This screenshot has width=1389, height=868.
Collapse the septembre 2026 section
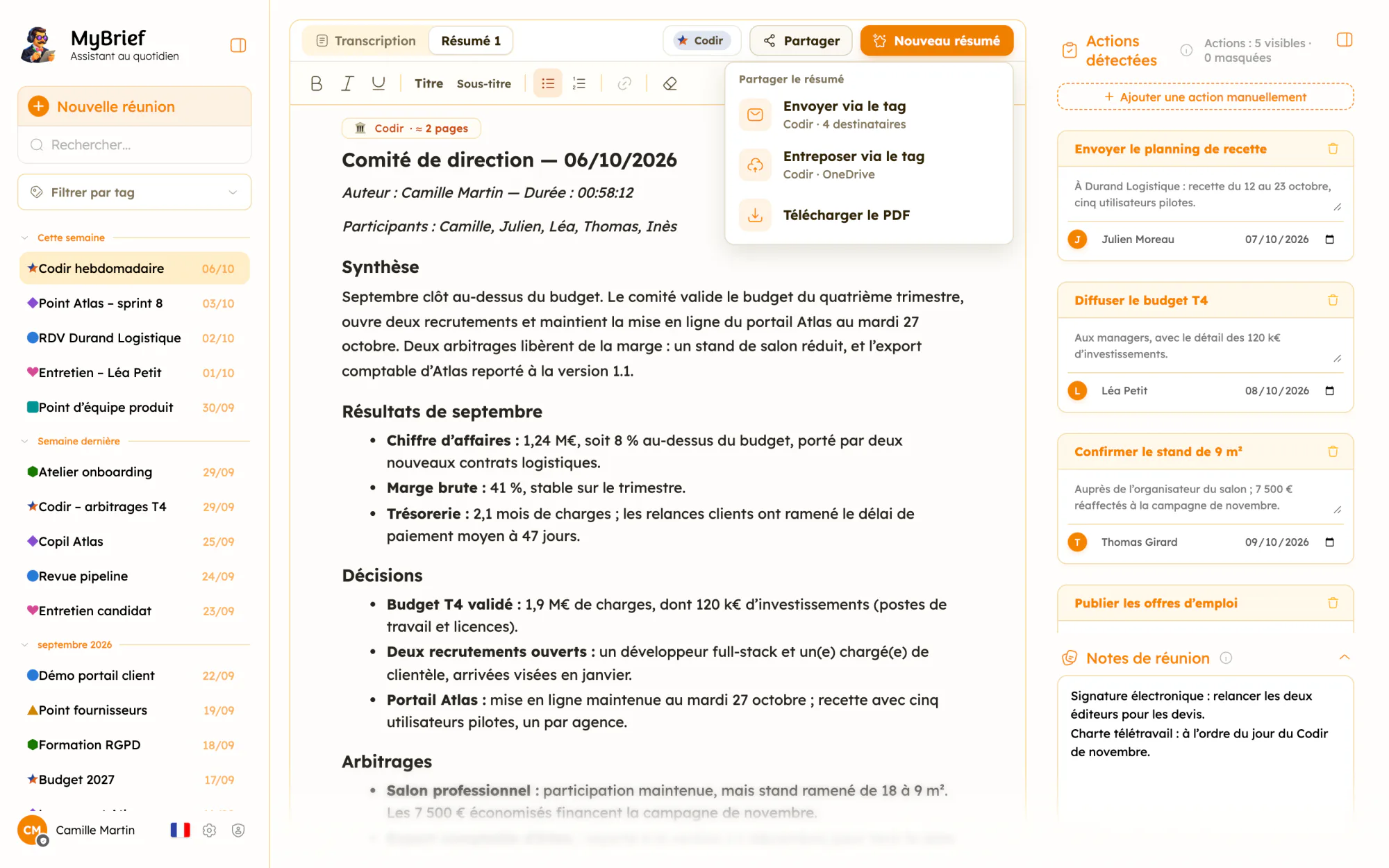point(25,644)
